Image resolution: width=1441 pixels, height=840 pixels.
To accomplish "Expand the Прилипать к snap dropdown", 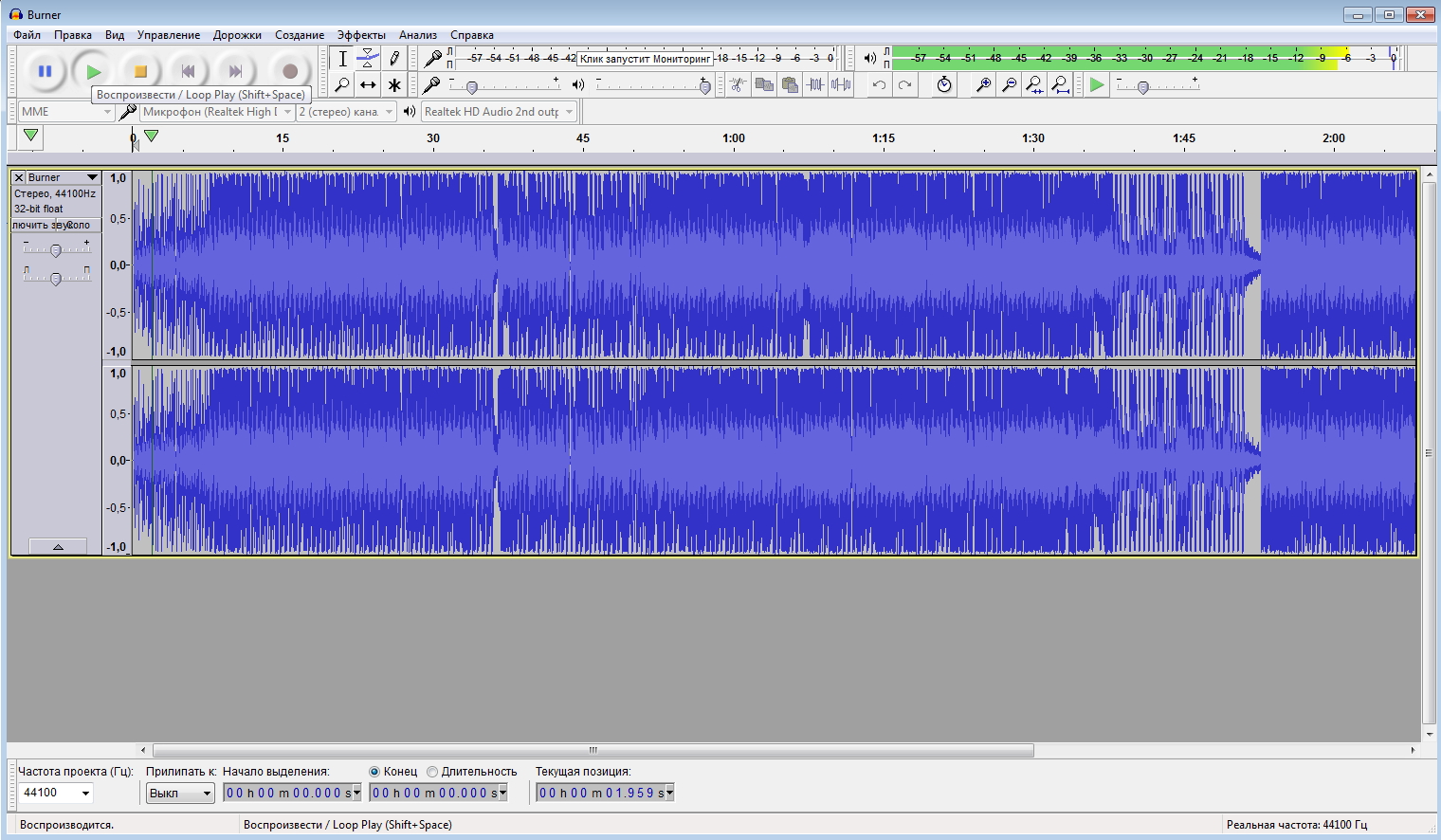I will (180, 793).
